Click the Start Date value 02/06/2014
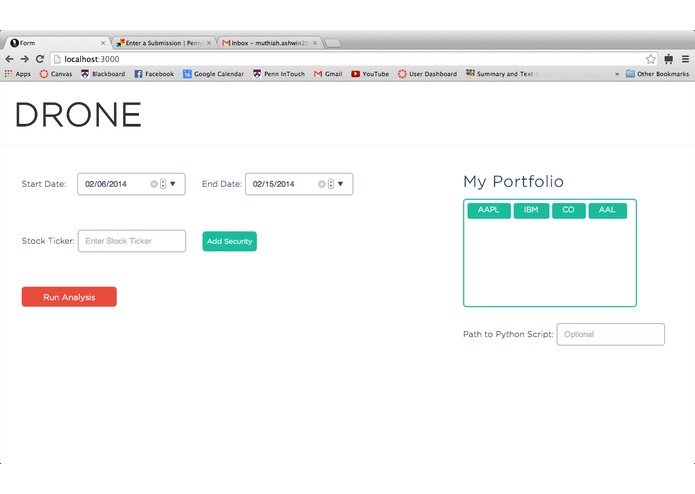The height and width of the screenshot is (494, 695). [x=106, y=184]
